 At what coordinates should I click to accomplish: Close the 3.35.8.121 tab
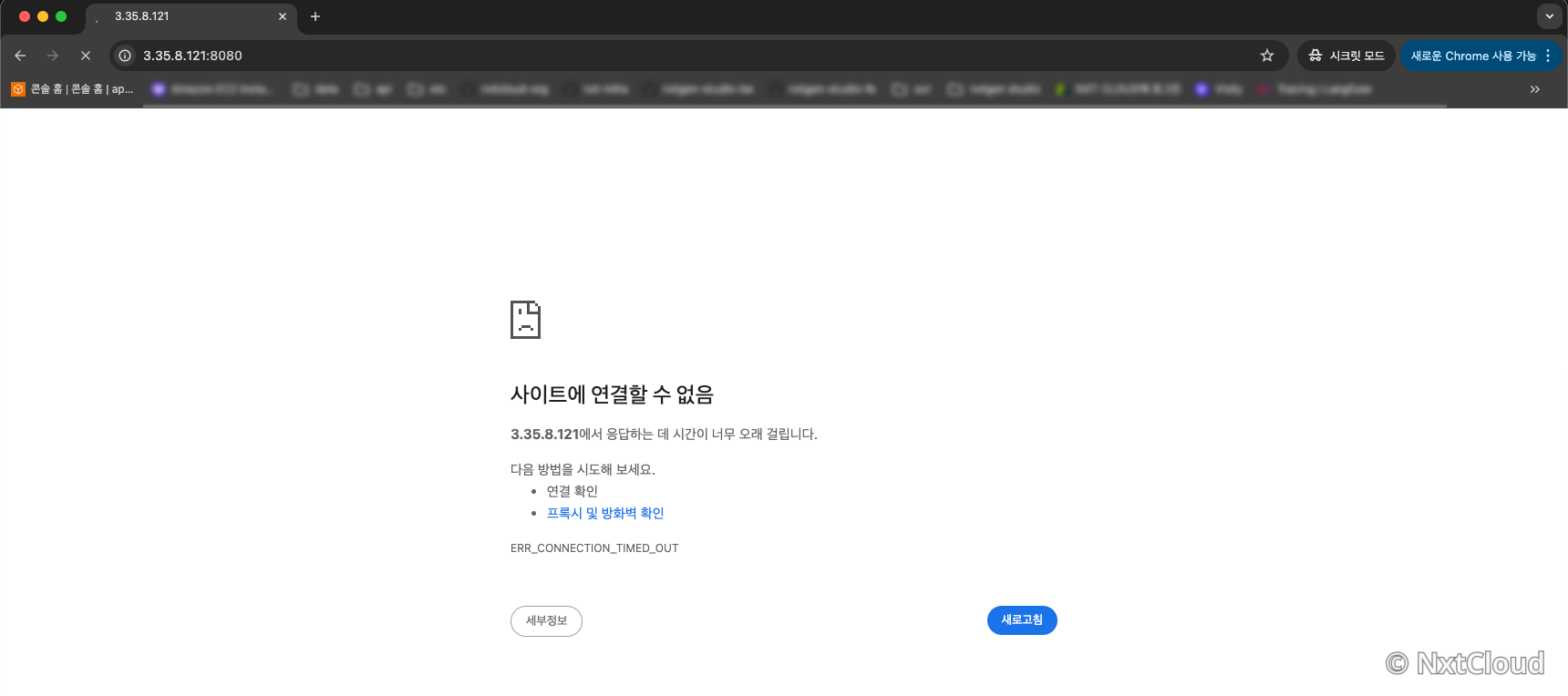point(283,16)
